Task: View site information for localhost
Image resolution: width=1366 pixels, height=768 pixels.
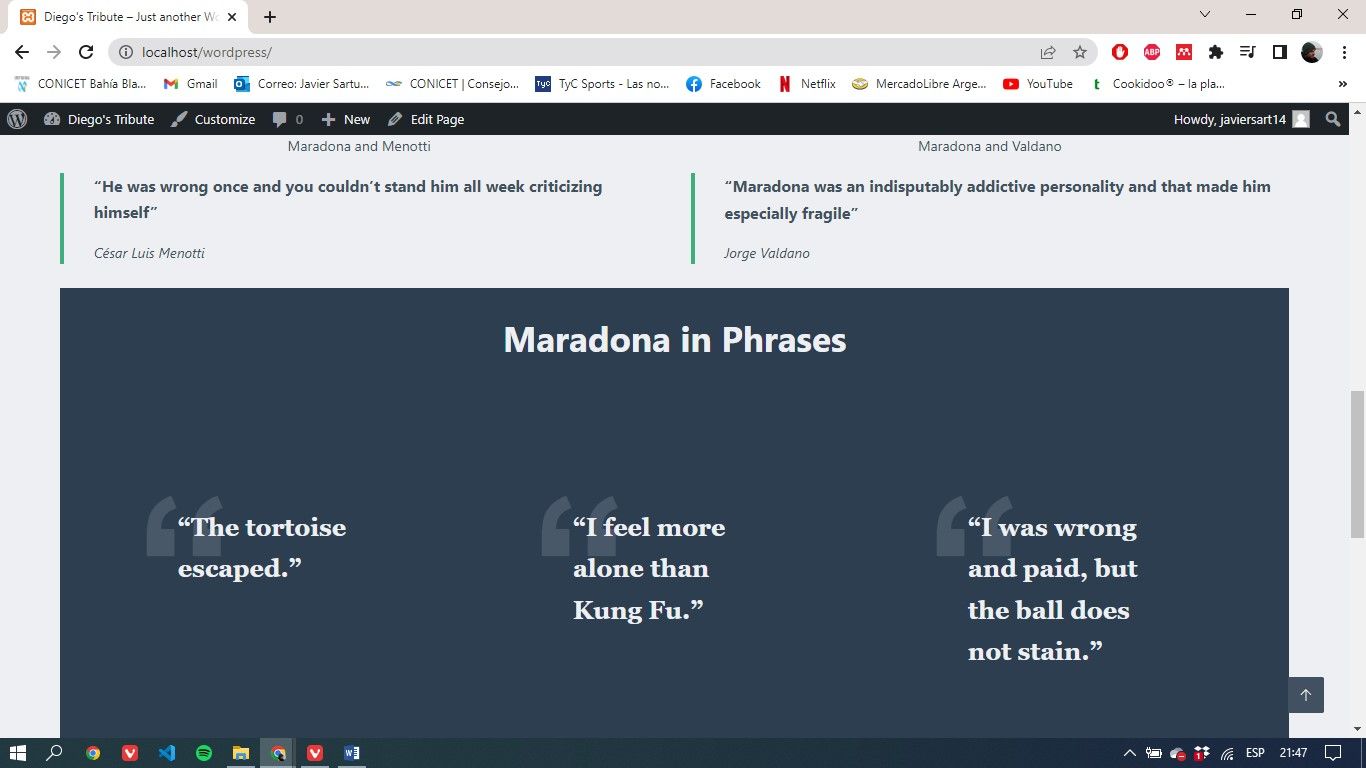Action: (x=126, y=52)
